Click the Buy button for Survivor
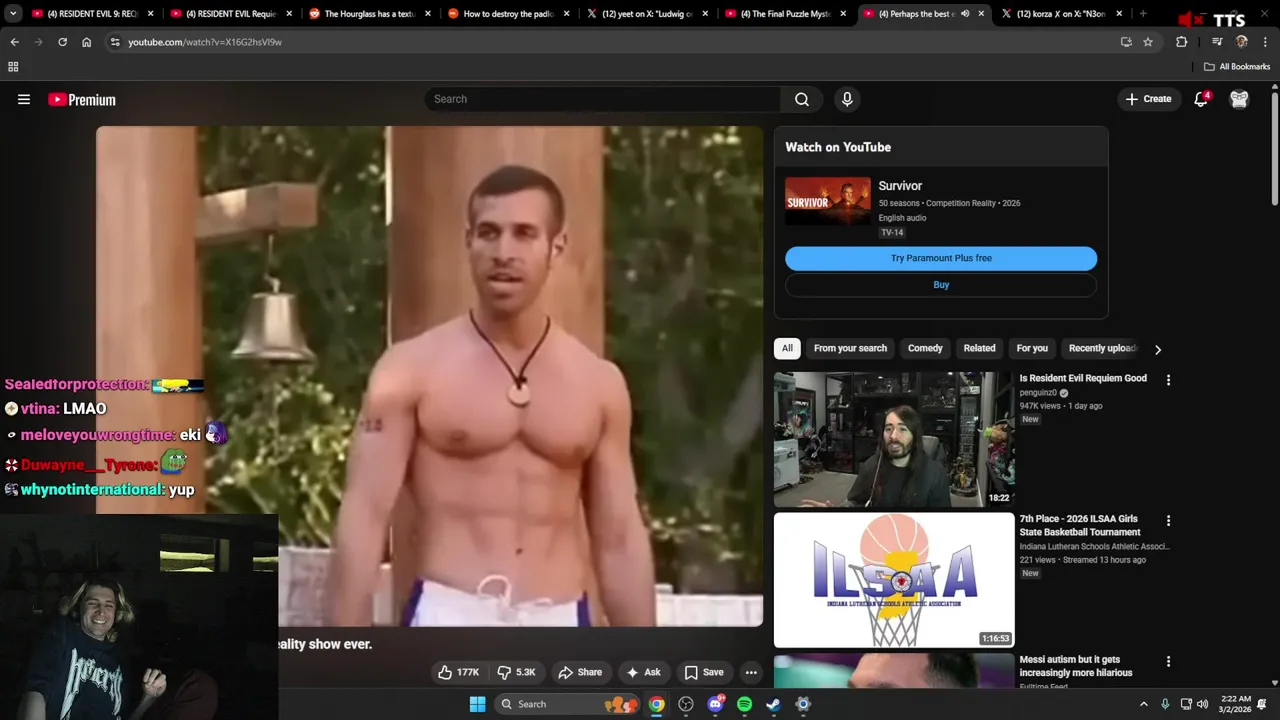Screen dimensions: 1280x720 pyautogui.click(x=941, y=285)
